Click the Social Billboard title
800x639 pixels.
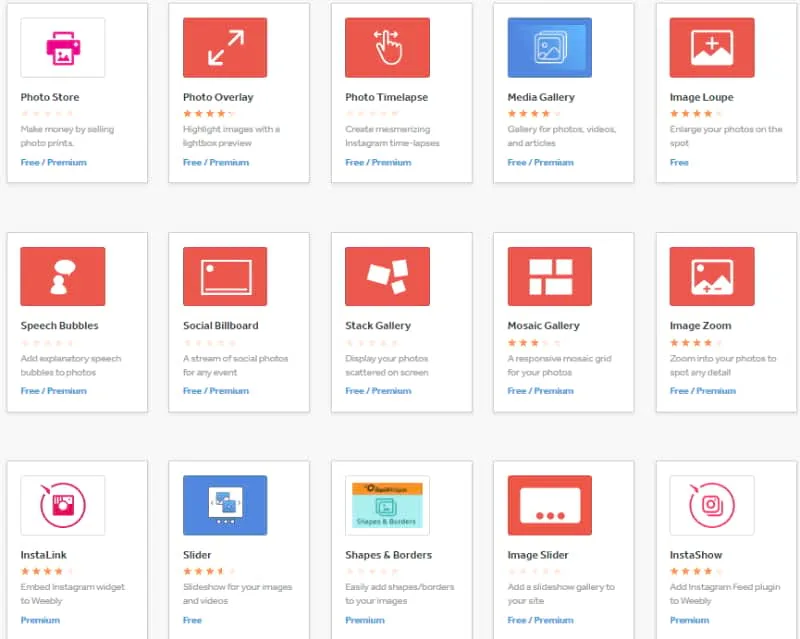point(220,326)
